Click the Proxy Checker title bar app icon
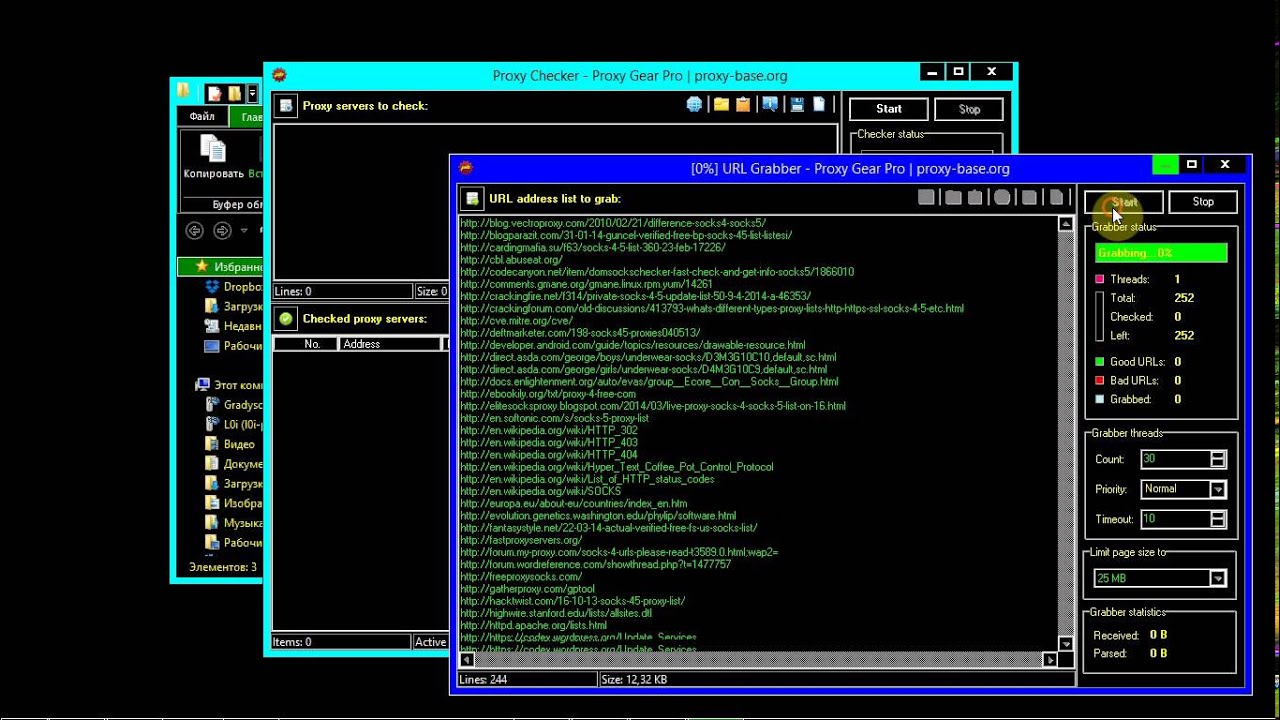1280x720 pixels. pyautogui.click(x=279, y=75)
